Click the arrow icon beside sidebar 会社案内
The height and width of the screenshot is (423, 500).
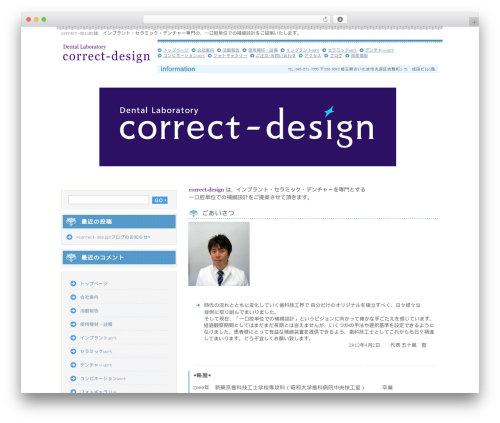(73, 297)
